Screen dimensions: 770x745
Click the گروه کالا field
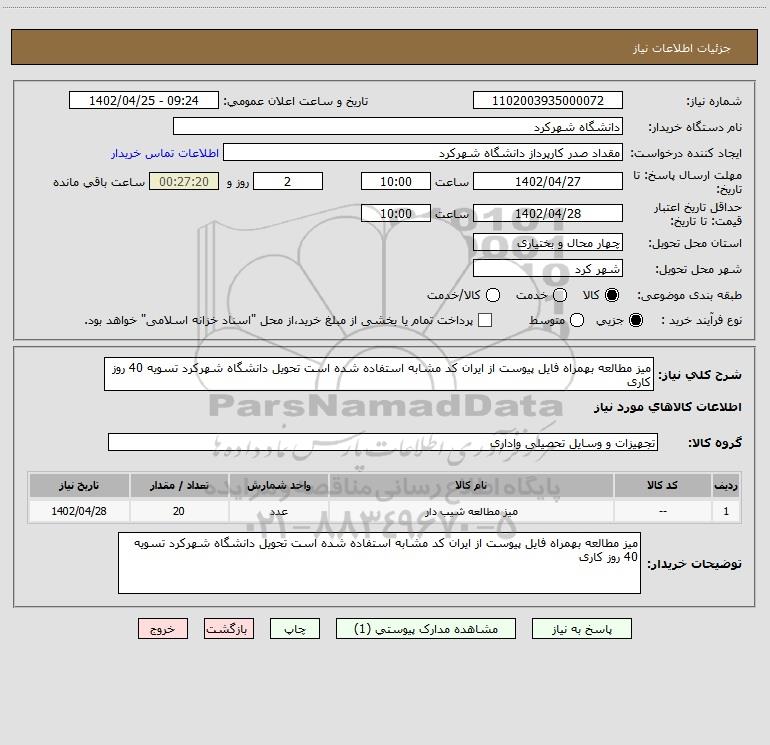click(x=383, y=442)
